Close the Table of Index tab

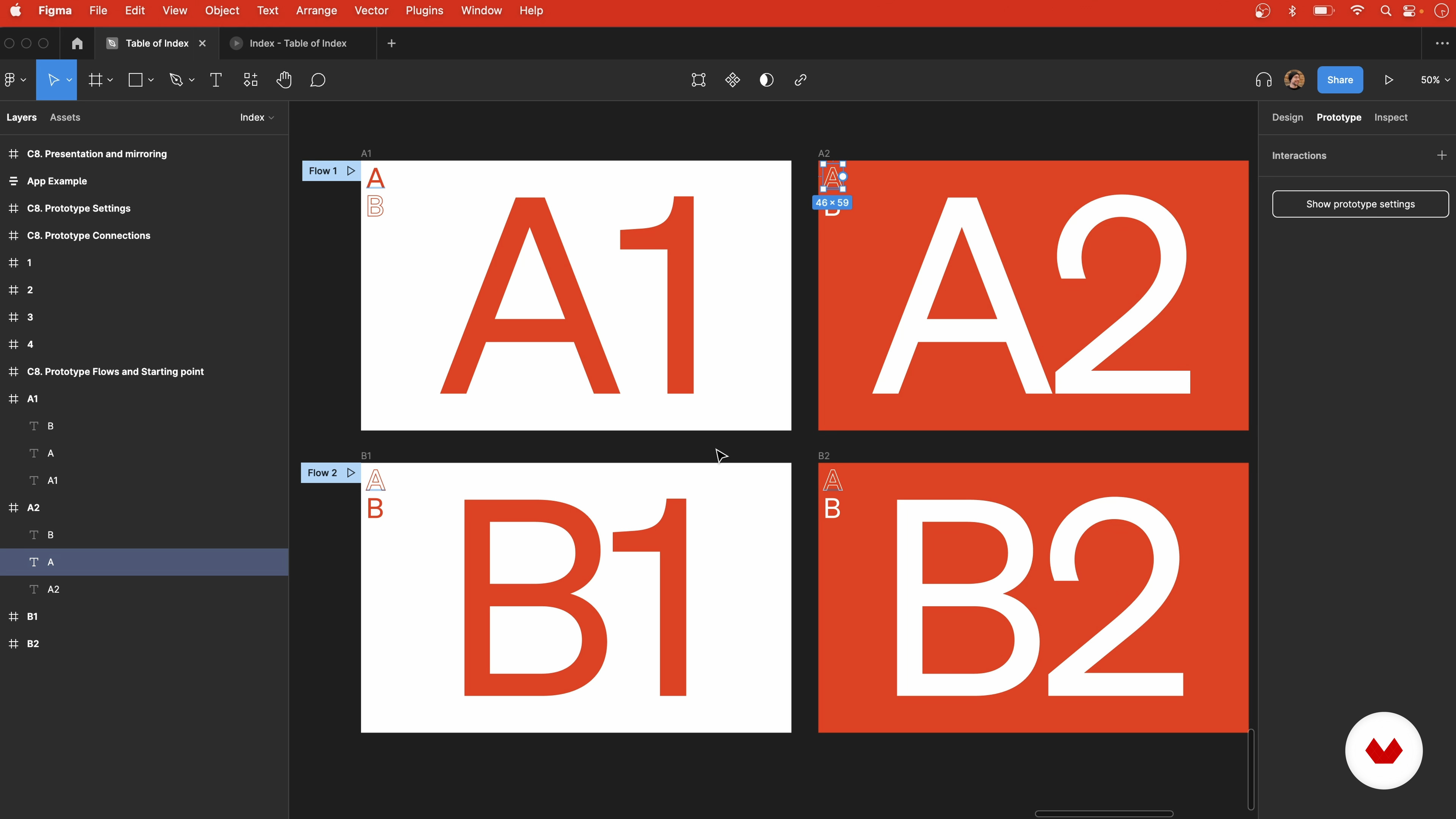pos(202,43)
